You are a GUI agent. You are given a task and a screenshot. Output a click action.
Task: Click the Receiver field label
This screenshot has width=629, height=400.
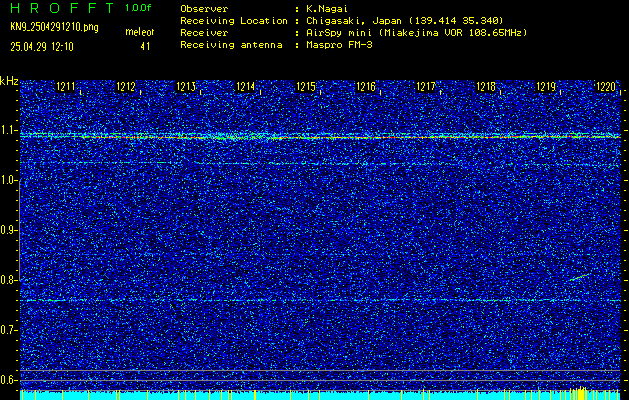(204, 32)
